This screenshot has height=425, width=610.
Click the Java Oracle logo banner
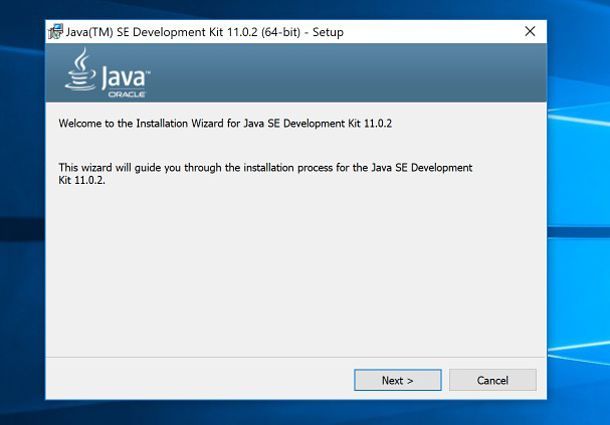click(108, 73)
